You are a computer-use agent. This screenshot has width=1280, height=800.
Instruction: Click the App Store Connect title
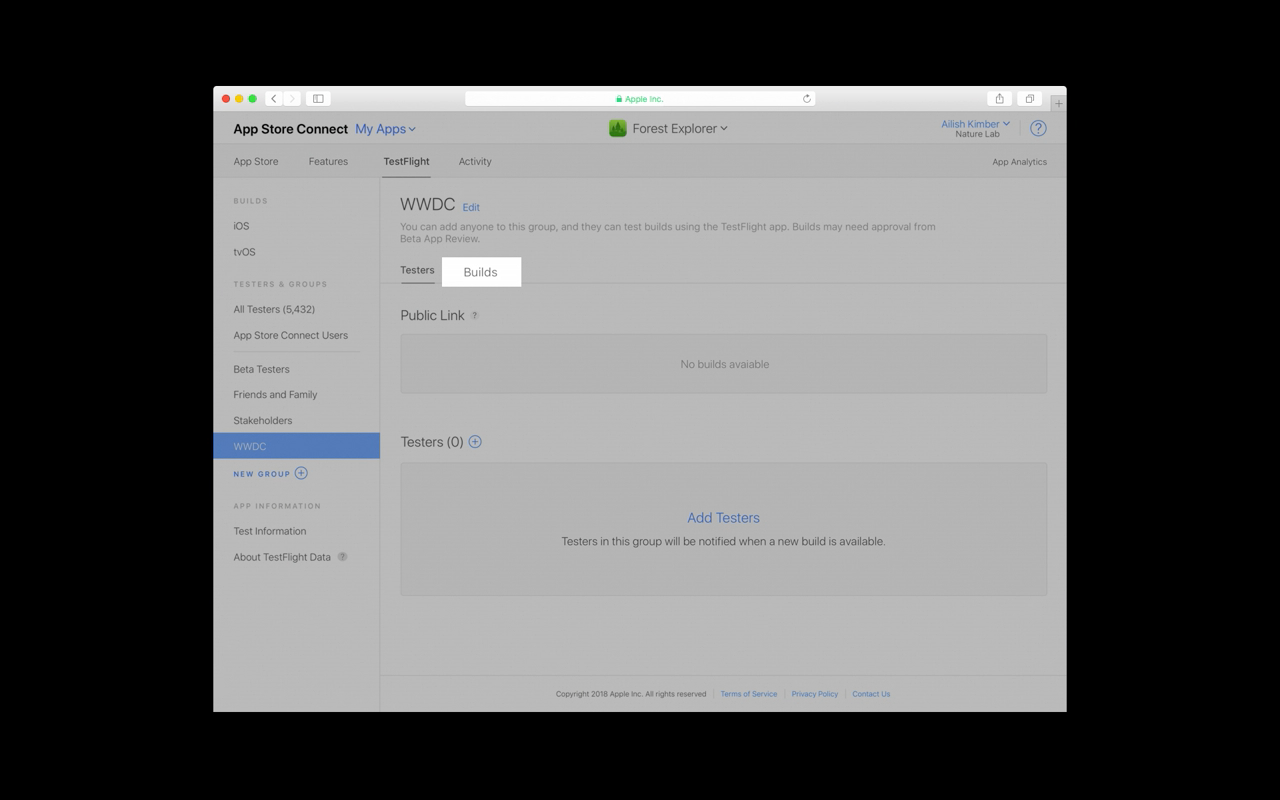[290, 129]
